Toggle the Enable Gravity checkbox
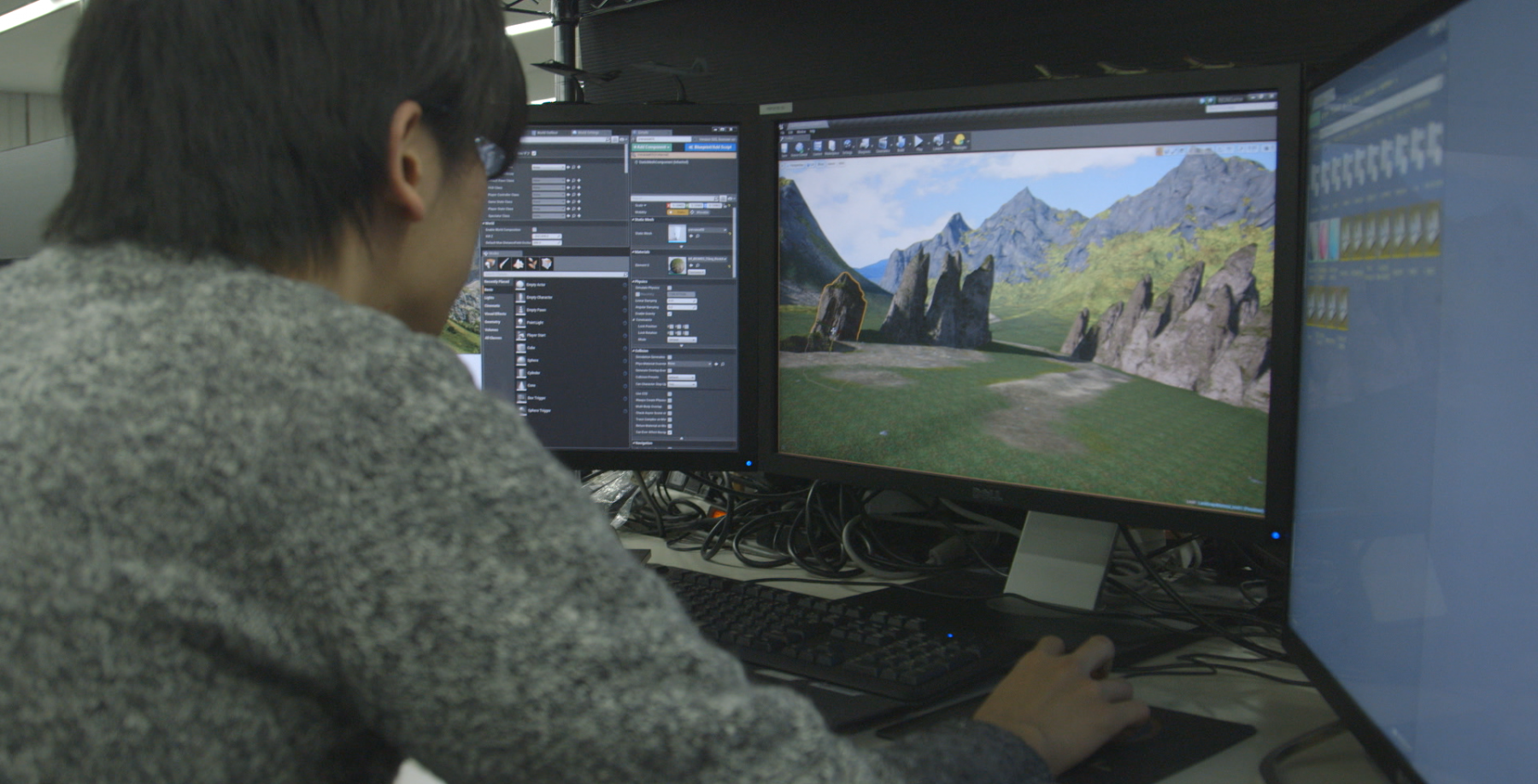The image size is (1538, 784). coord(670,313)
